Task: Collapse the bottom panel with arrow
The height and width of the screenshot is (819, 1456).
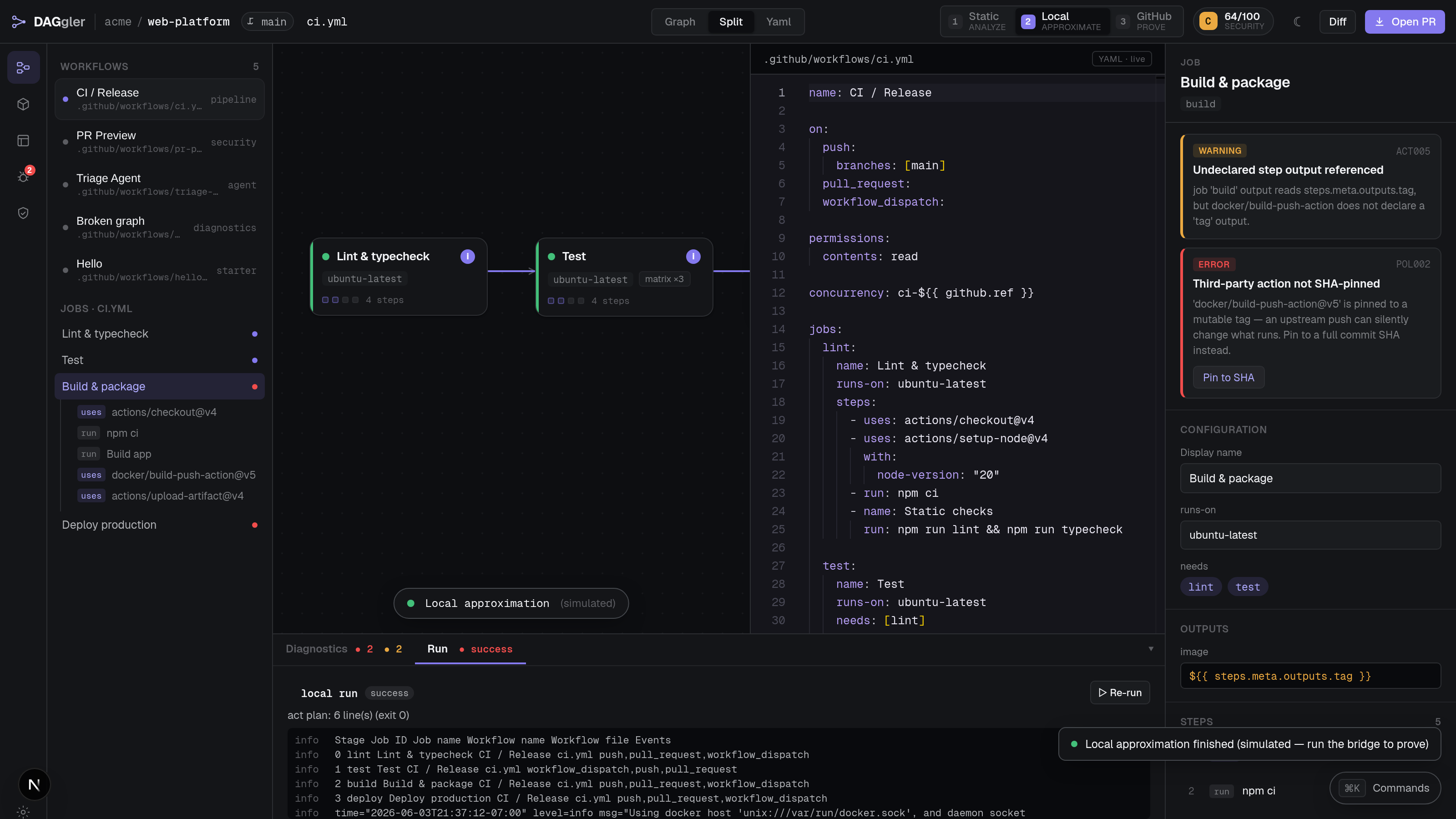Action: pos(1151,648)
